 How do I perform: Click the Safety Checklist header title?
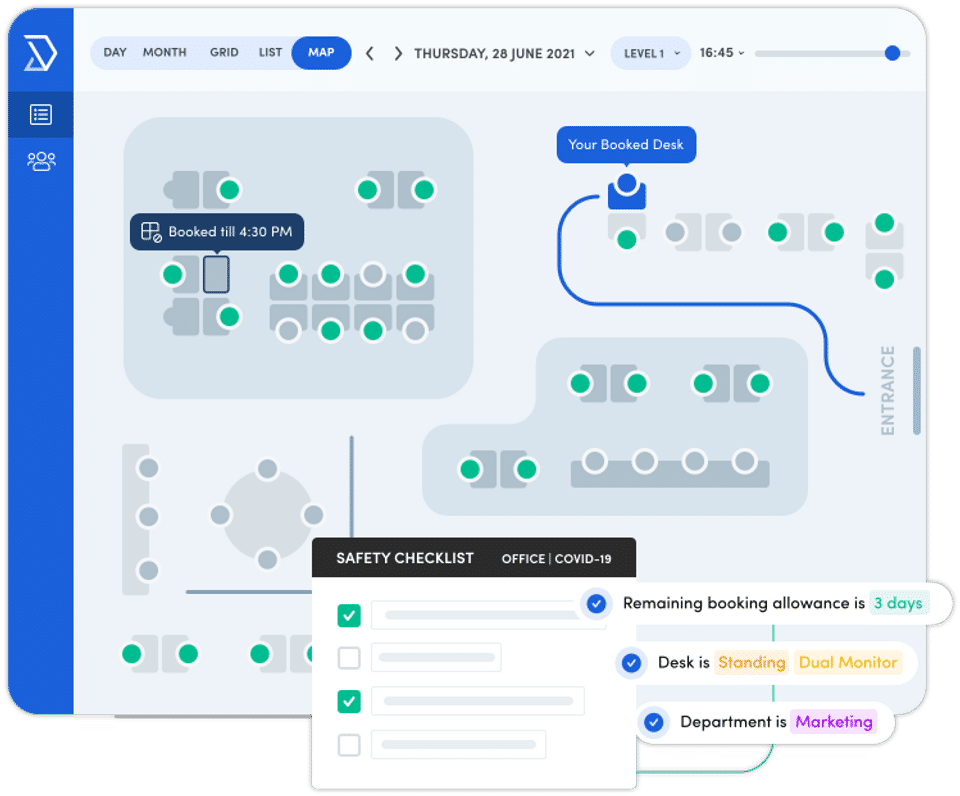click(x=405, y=558)
